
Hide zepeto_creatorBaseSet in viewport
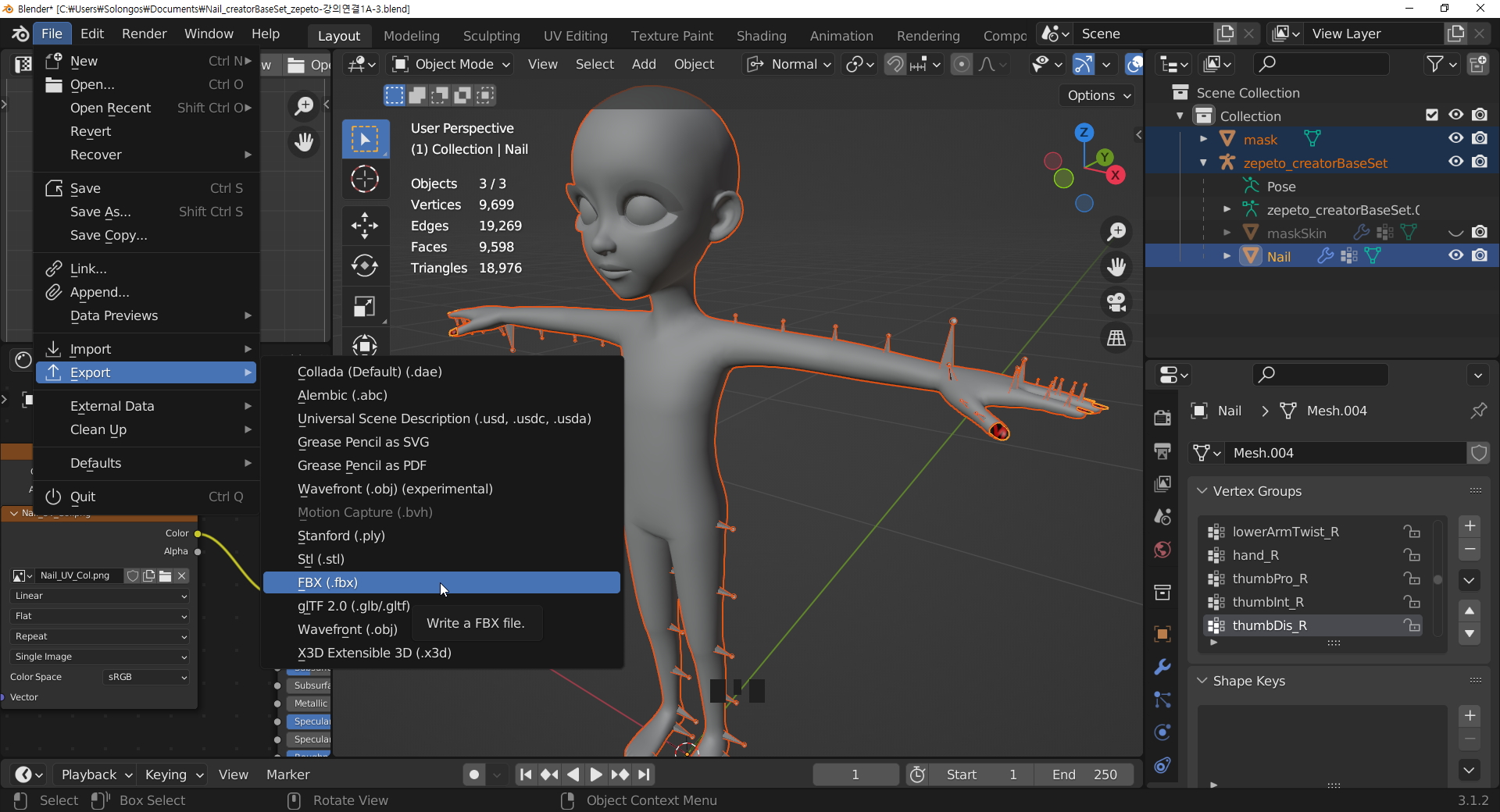(1456, 162)
